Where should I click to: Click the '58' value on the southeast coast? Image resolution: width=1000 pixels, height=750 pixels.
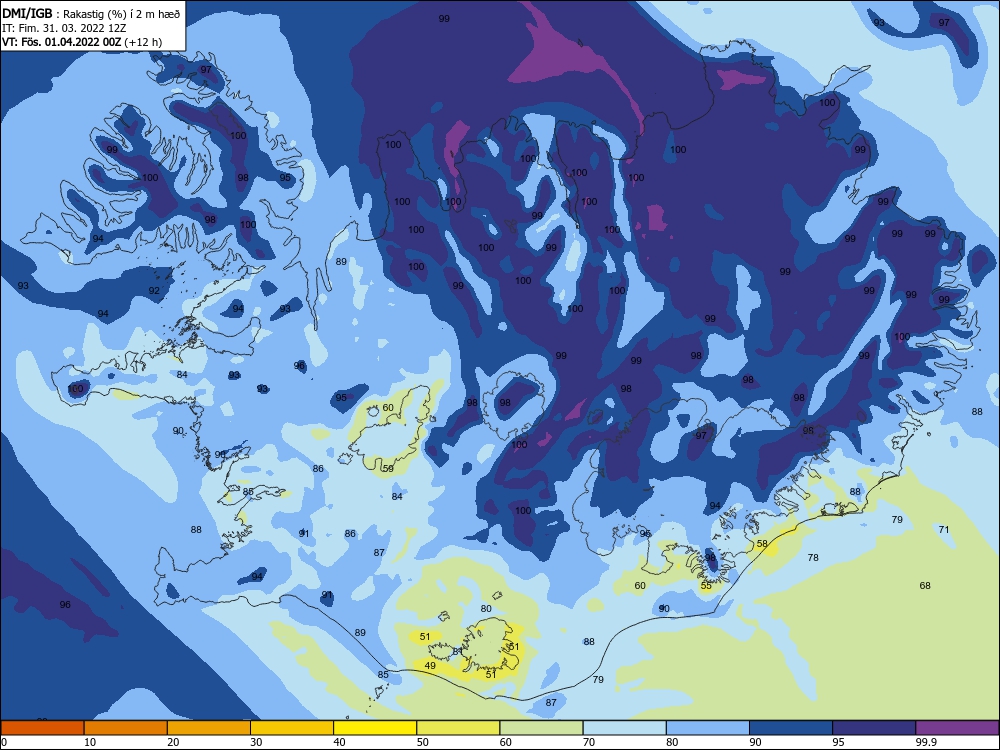tap(762, 544)
